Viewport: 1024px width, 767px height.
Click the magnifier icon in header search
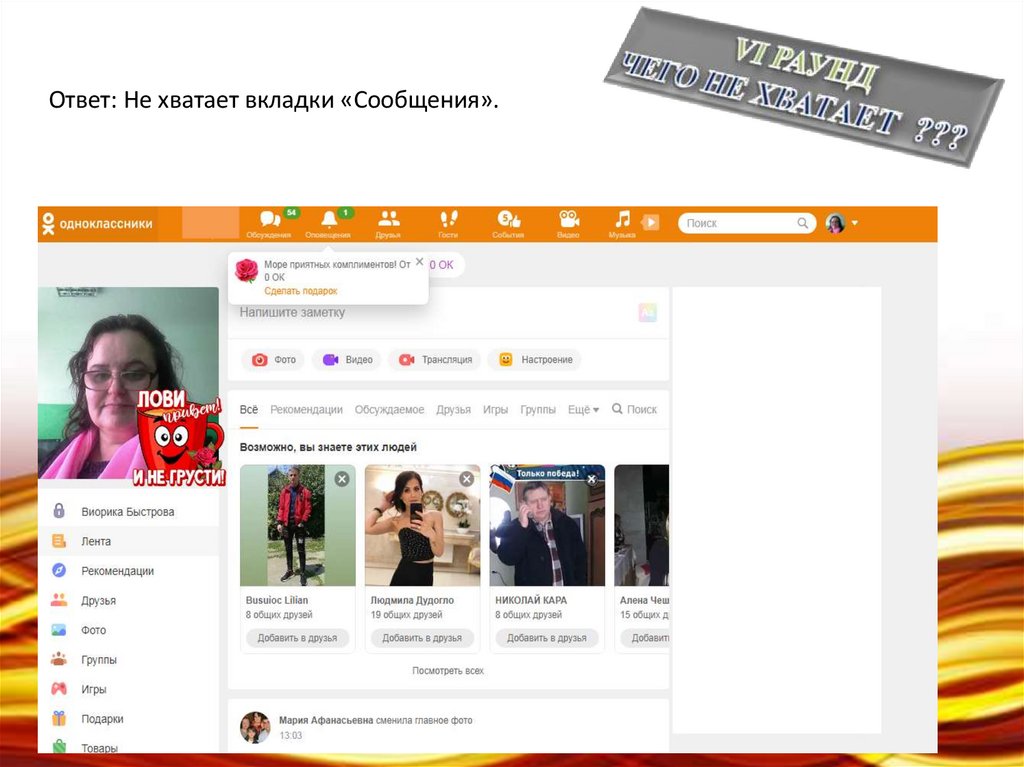click(803, 223)
